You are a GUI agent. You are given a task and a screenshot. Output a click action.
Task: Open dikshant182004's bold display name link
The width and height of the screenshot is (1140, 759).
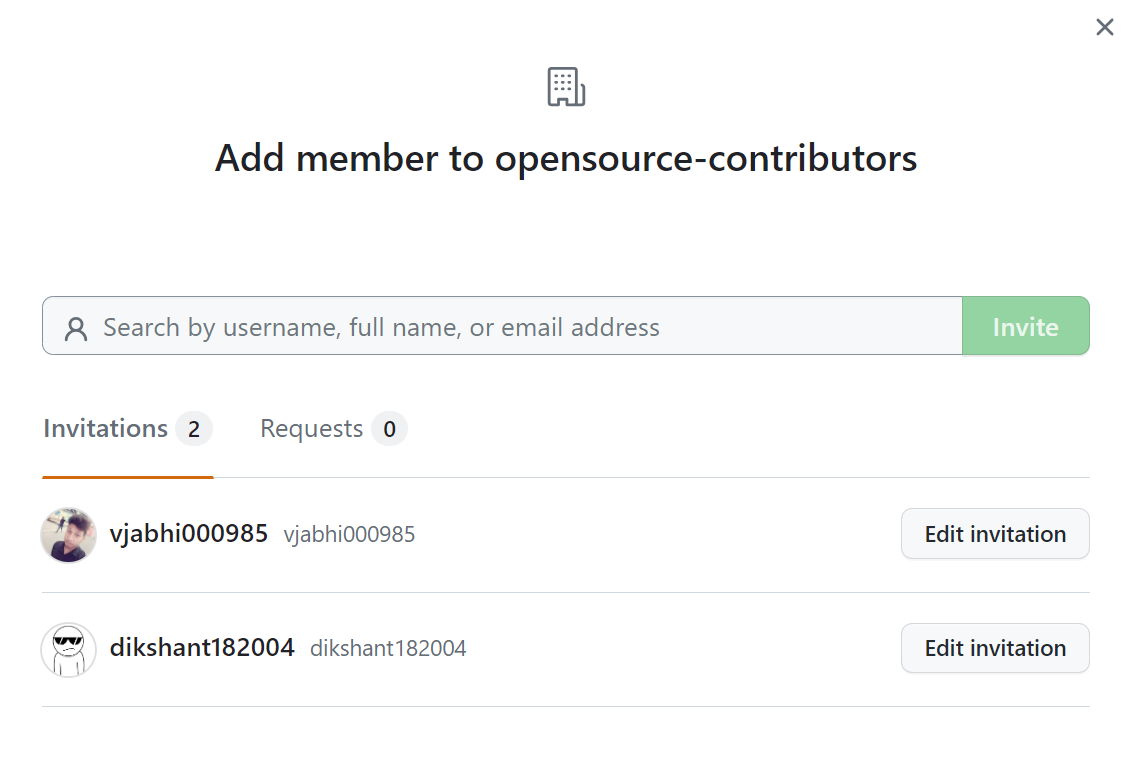(201, 648)
